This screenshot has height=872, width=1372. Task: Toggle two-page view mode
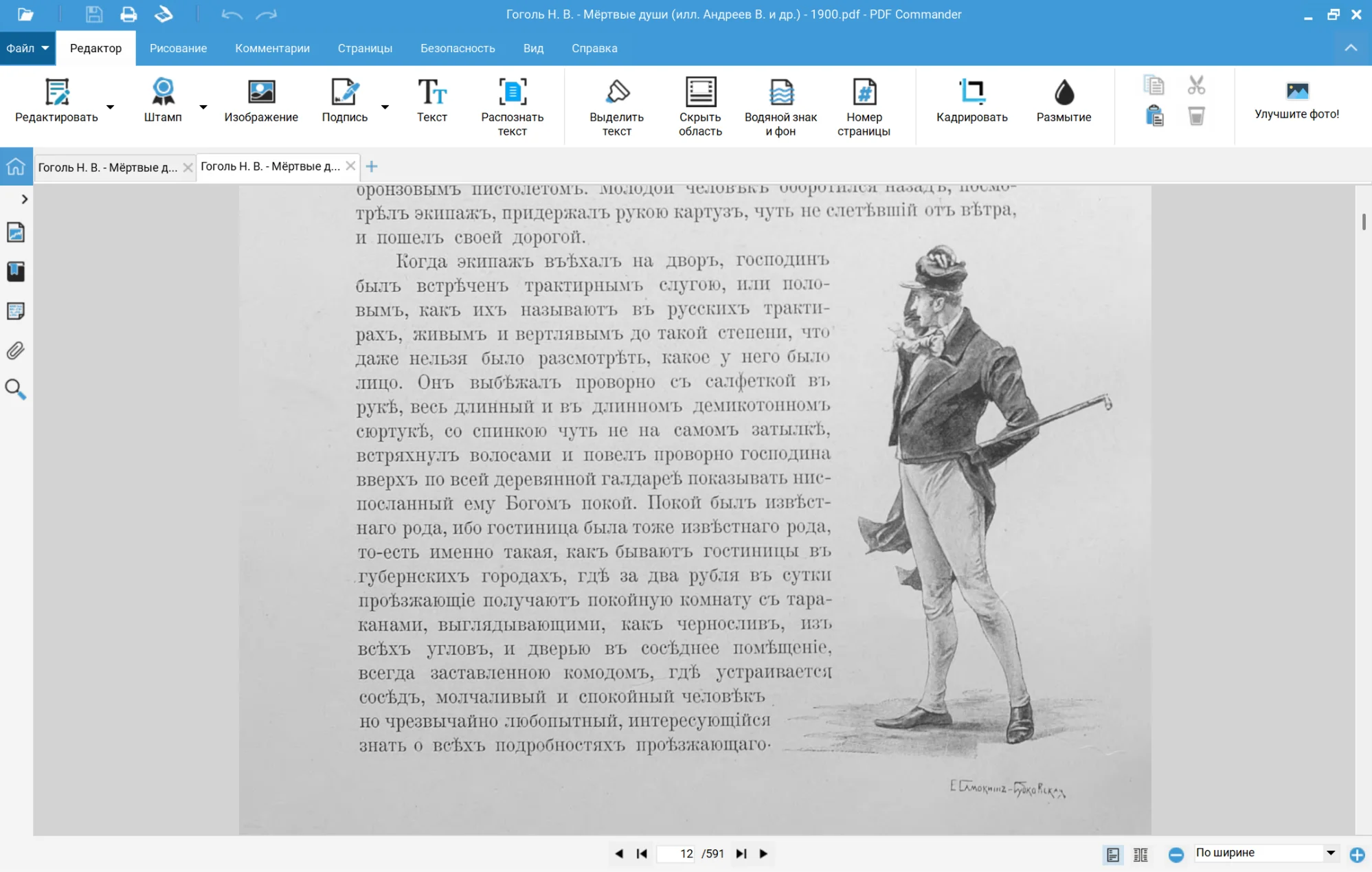click(x=1140, y=854)
